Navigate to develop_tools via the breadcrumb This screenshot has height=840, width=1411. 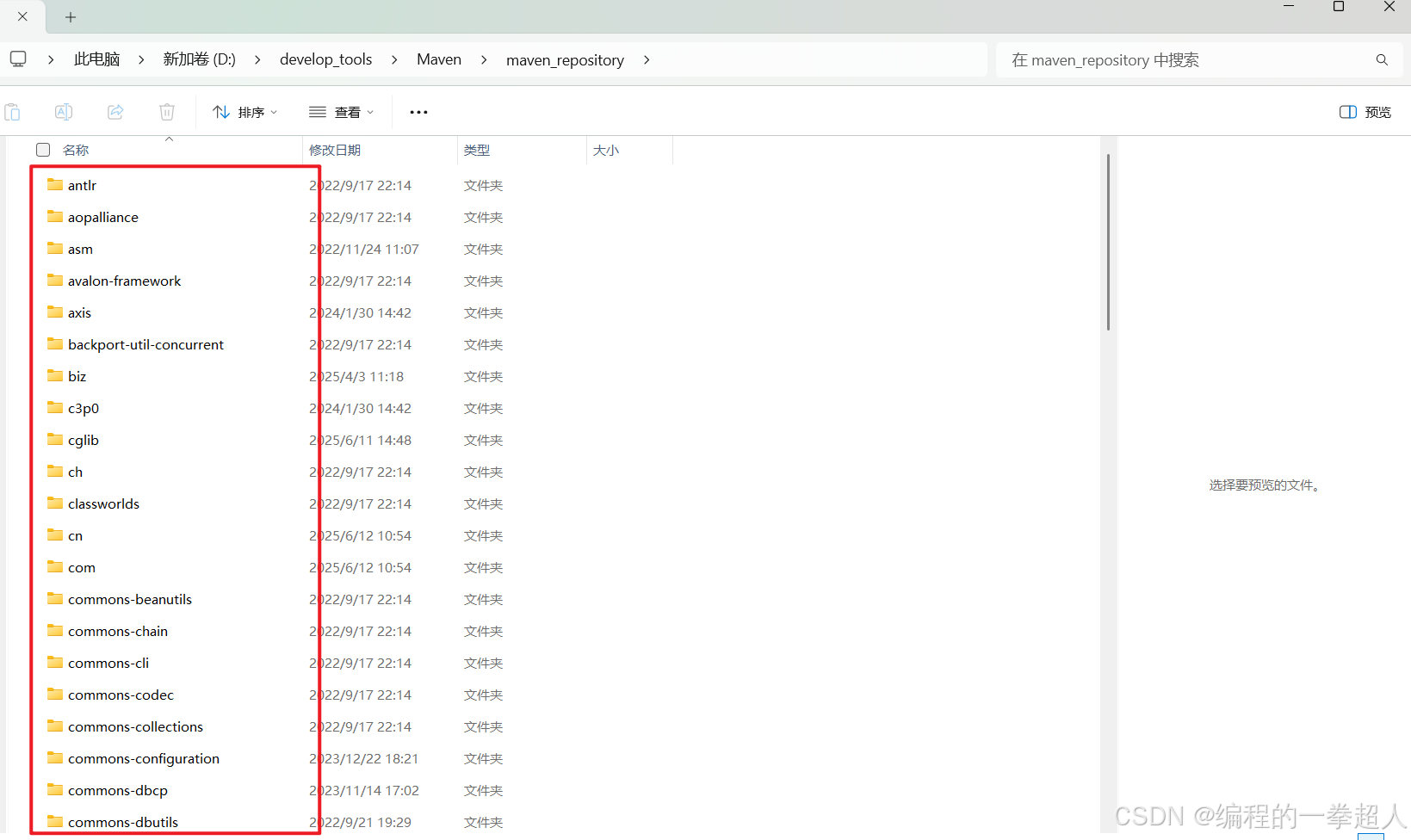325,59
